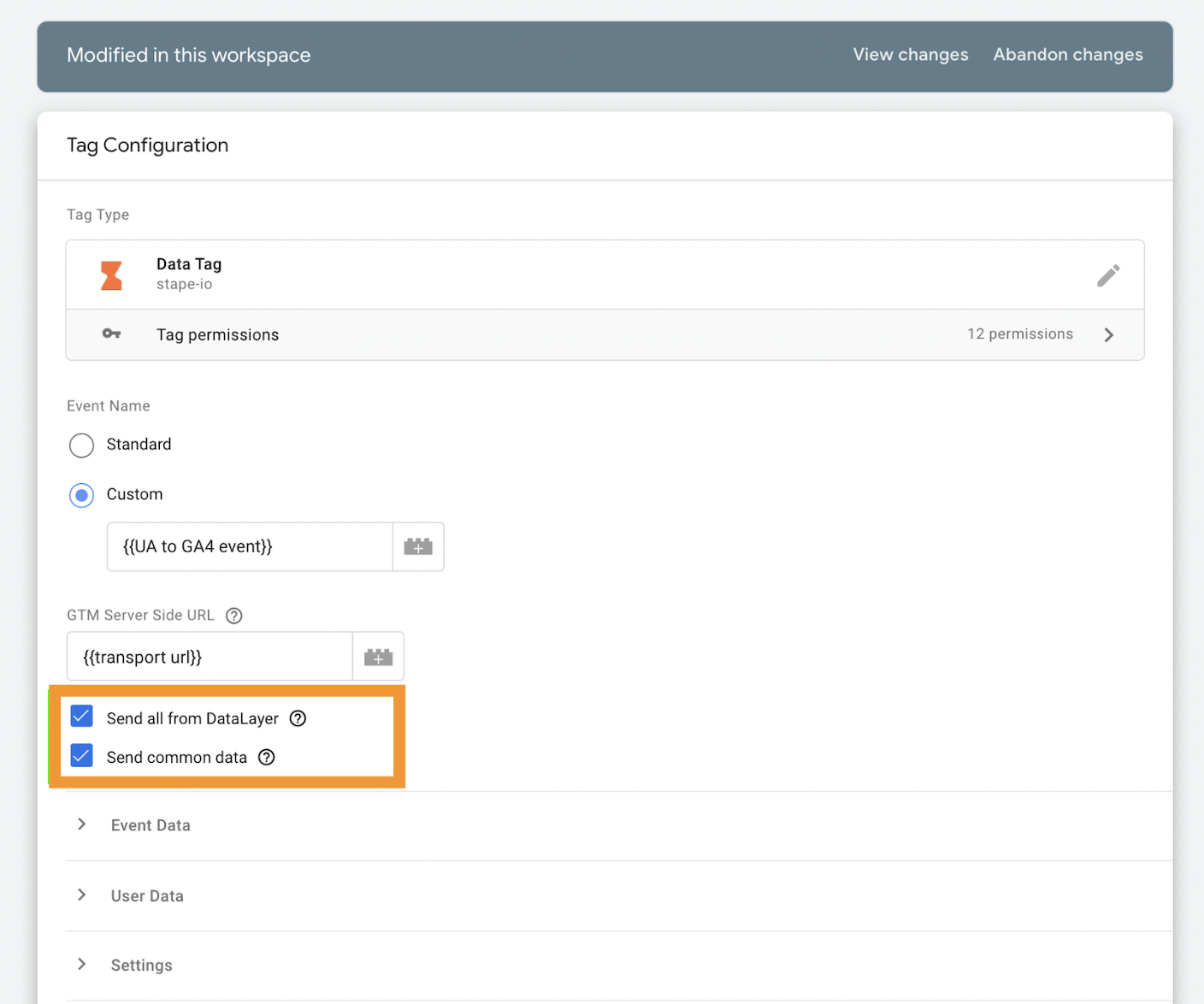Click Abandon changes
Image resolution: width=1204 pixels, height=1004 pixels.
click(1067, 54)
